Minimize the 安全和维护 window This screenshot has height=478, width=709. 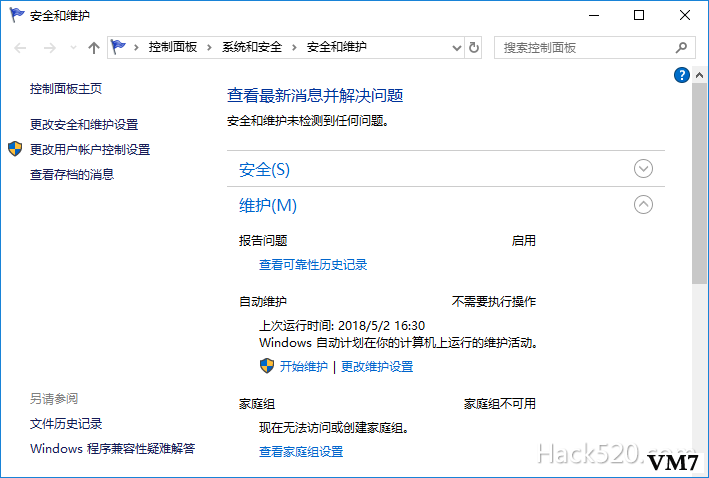click(594, 15)
